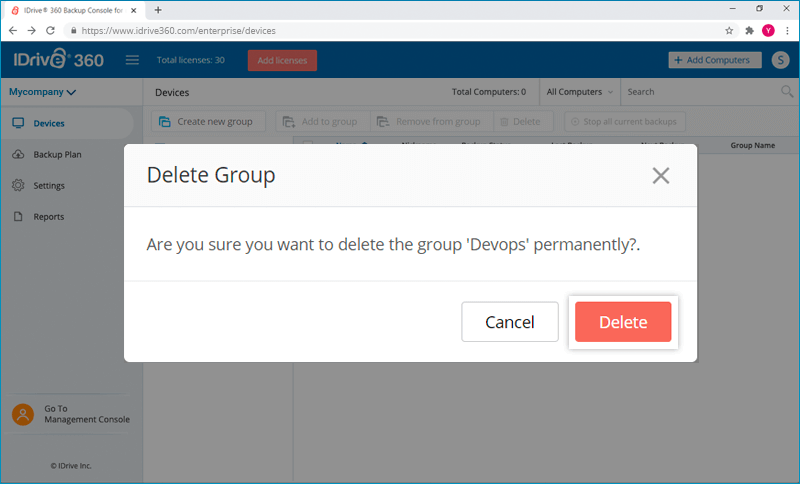Reload the page with refresh icon
This screenshot has height=484, width=800.
(x=50, y=31)
